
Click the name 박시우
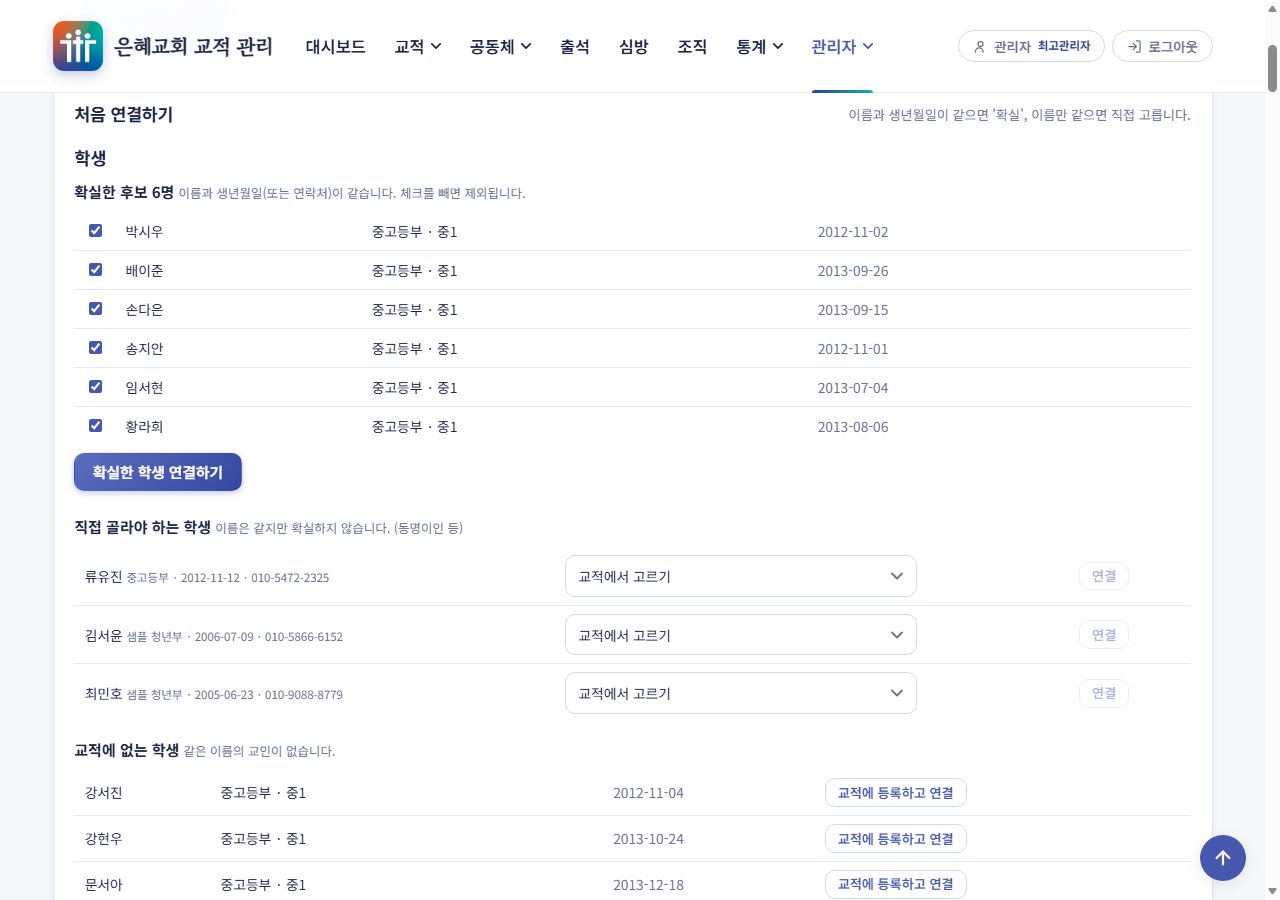coord(144,232)
